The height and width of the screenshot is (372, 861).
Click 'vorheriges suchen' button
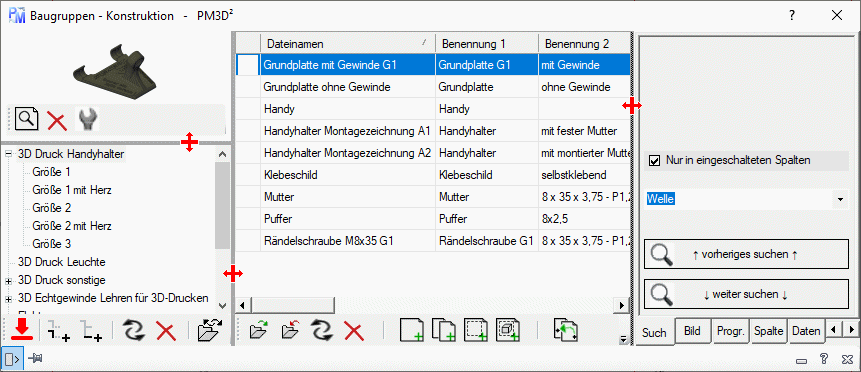coord(746,254)
